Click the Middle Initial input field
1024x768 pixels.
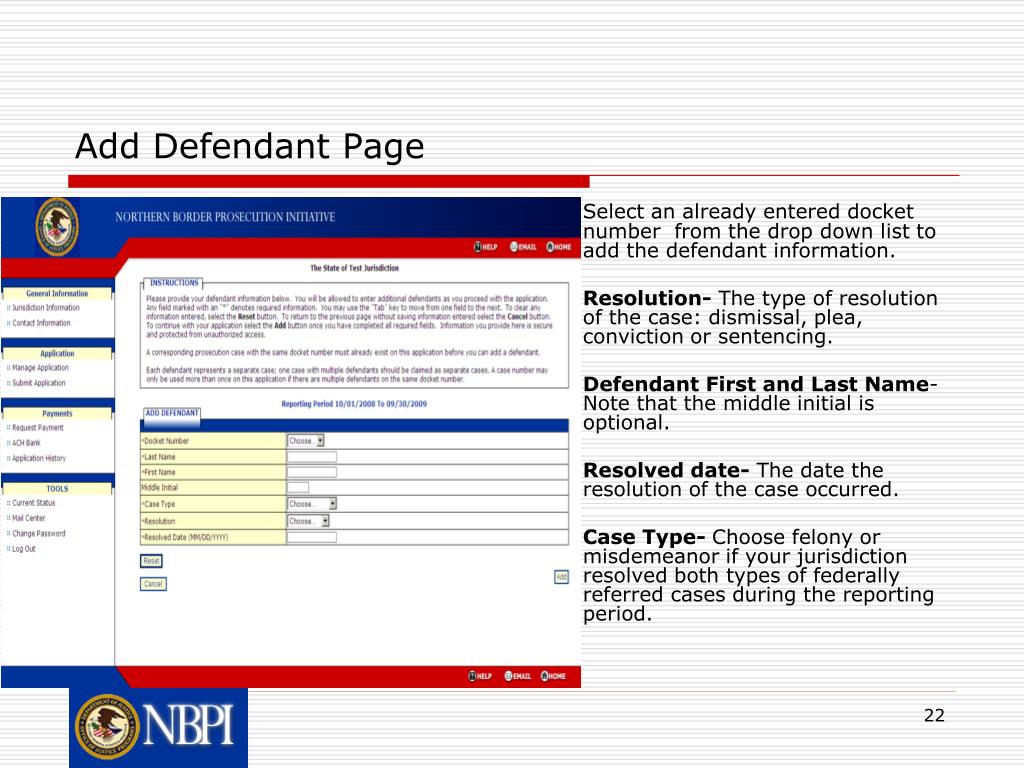click(x=298, y=487)
